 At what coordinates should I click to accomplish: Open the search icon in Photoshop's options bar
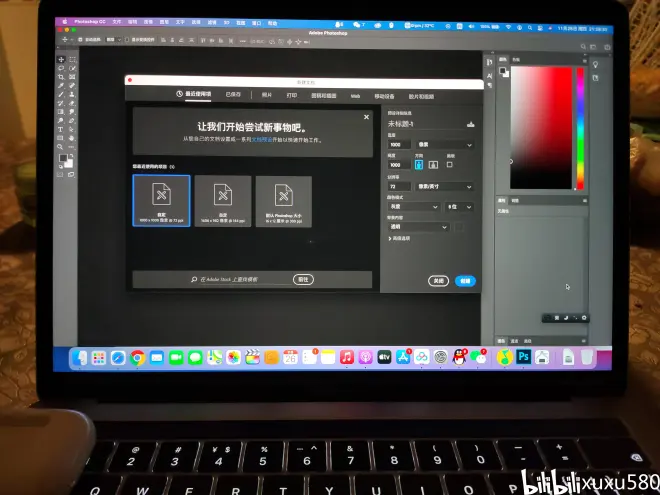tap(583, 47)
